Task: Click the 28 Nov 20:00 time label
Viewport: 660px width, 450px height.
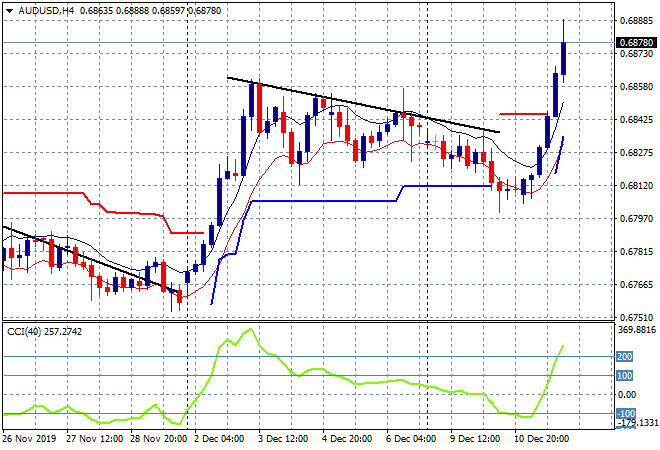Action: point(159,439)
